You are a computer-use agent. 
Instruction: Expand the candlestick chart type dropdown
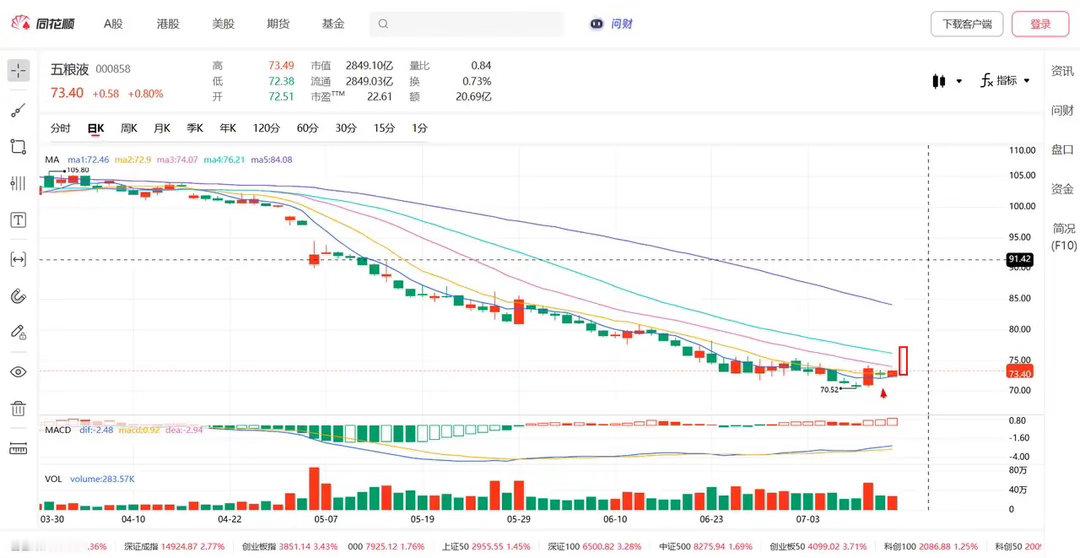(947, 81)
